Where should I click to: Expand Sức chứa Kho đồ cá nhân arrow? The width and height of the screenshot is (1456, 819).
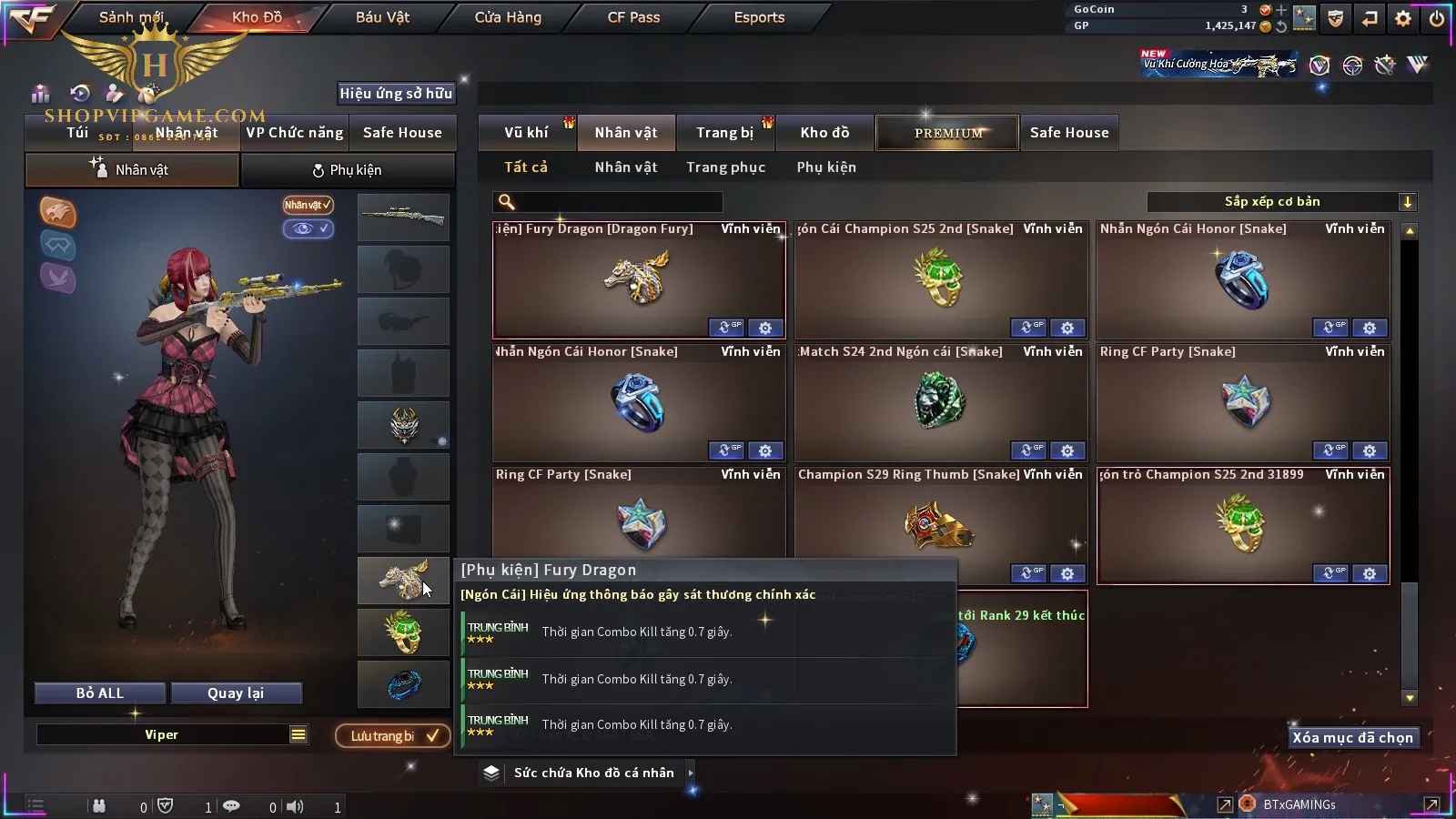tap(691, 773)
